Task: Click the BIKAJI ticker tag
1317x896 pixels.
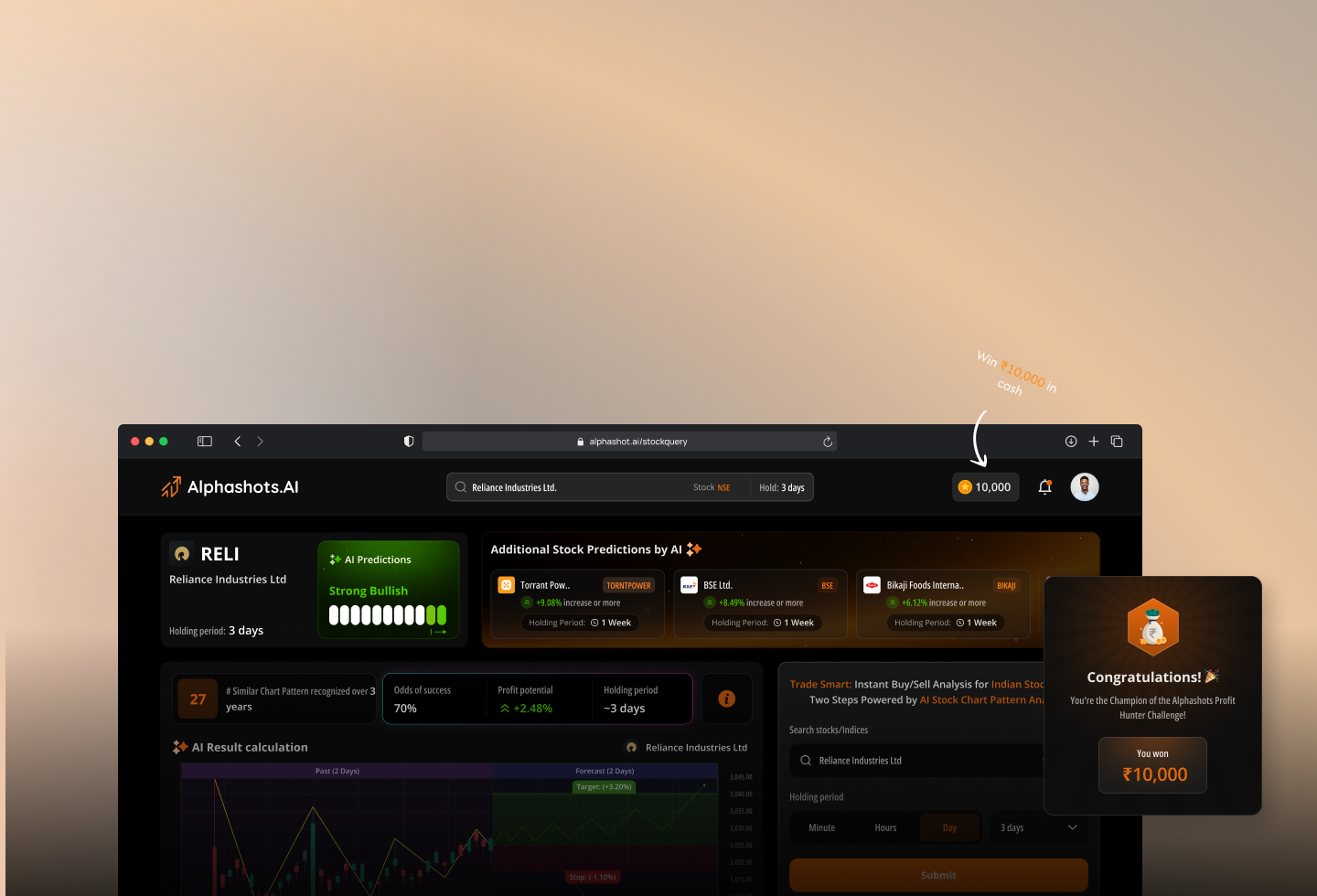Action: 1007,585
